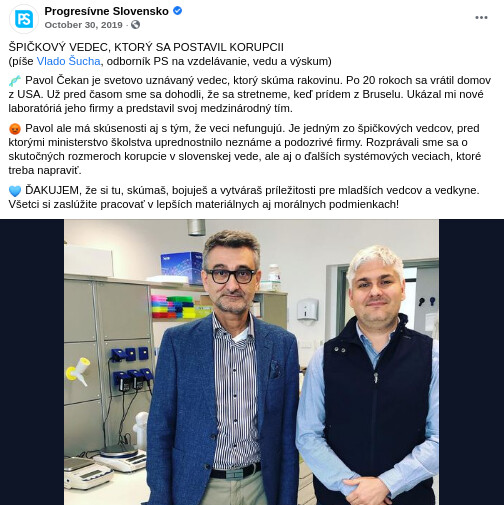
Task: Click the paragraph about Pavol Čekan returning from USA
Action: point(250,94)
